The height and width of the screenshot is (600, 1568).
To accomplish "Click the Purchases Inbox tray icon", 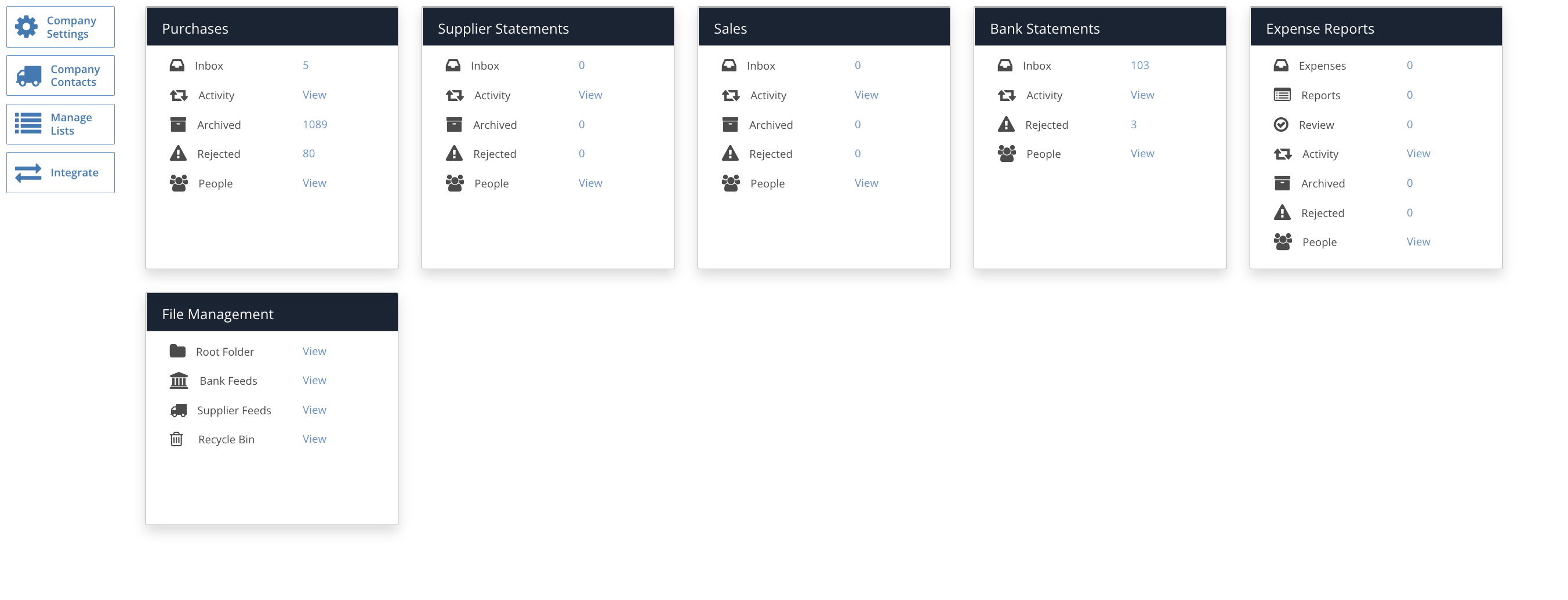I will click(176, 65).
